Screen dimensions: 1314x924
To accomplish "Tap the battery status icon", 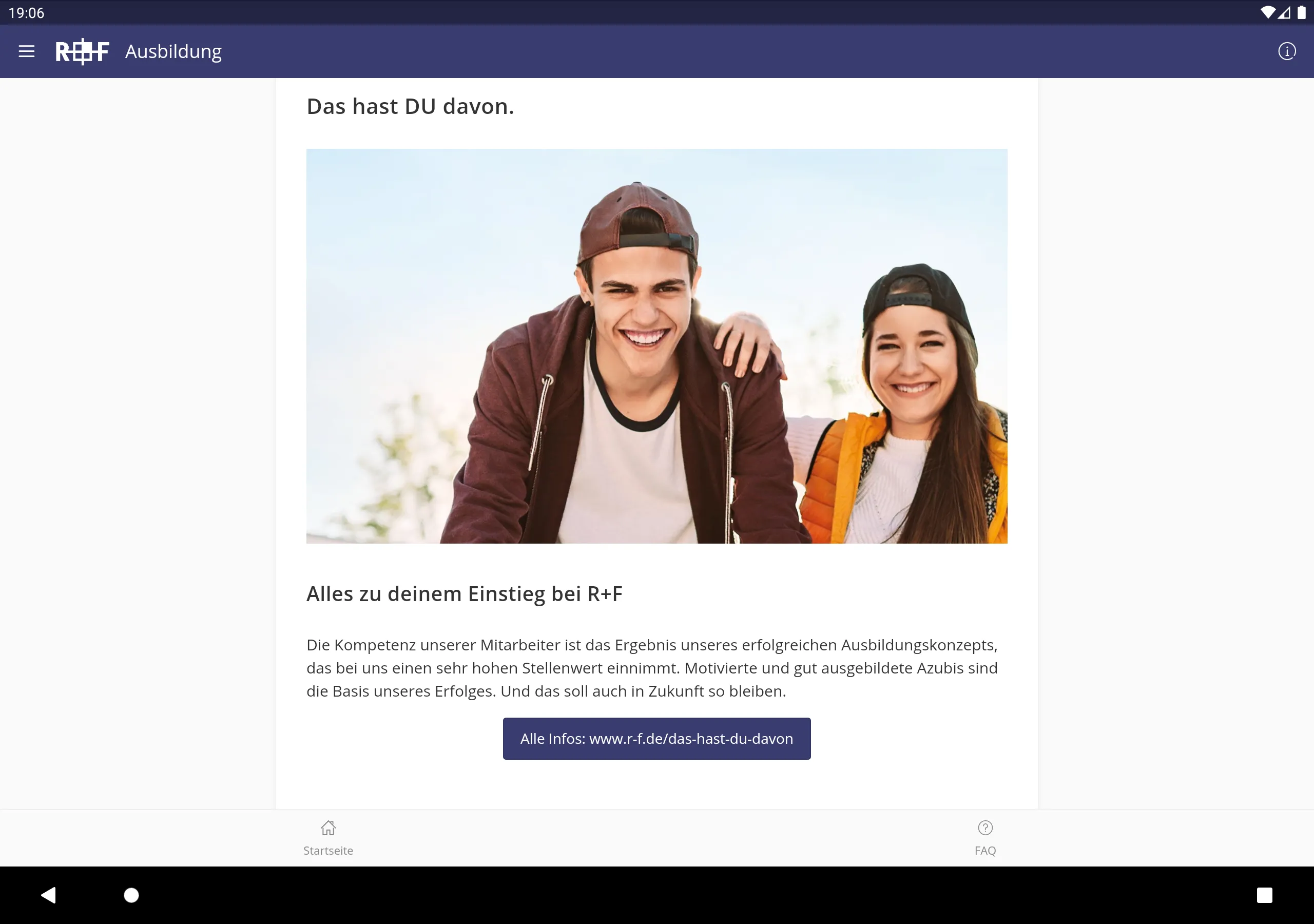I will tap(1301, 13).
